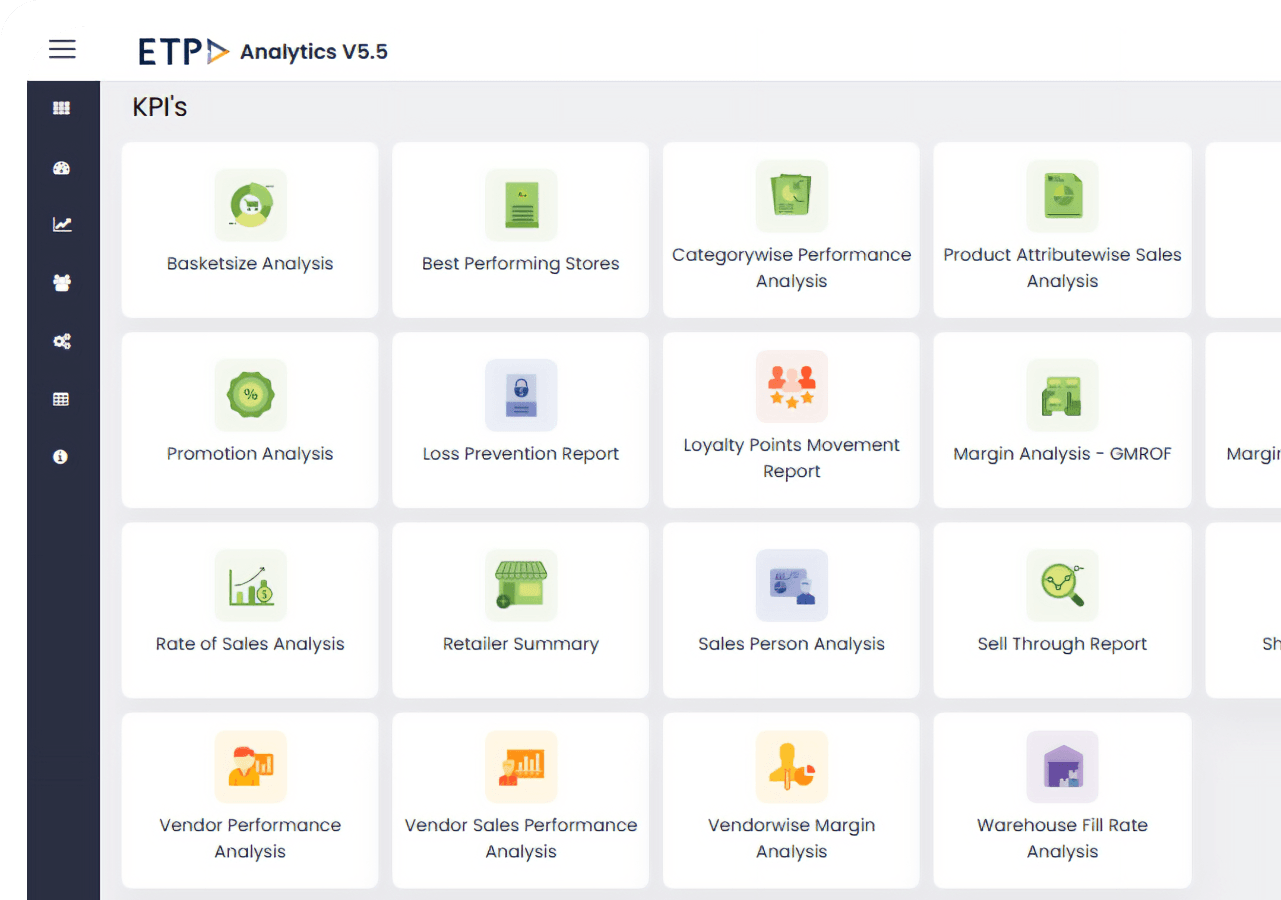
Task: Open the settings gears icon in sidebar
Action: [61, 342]
